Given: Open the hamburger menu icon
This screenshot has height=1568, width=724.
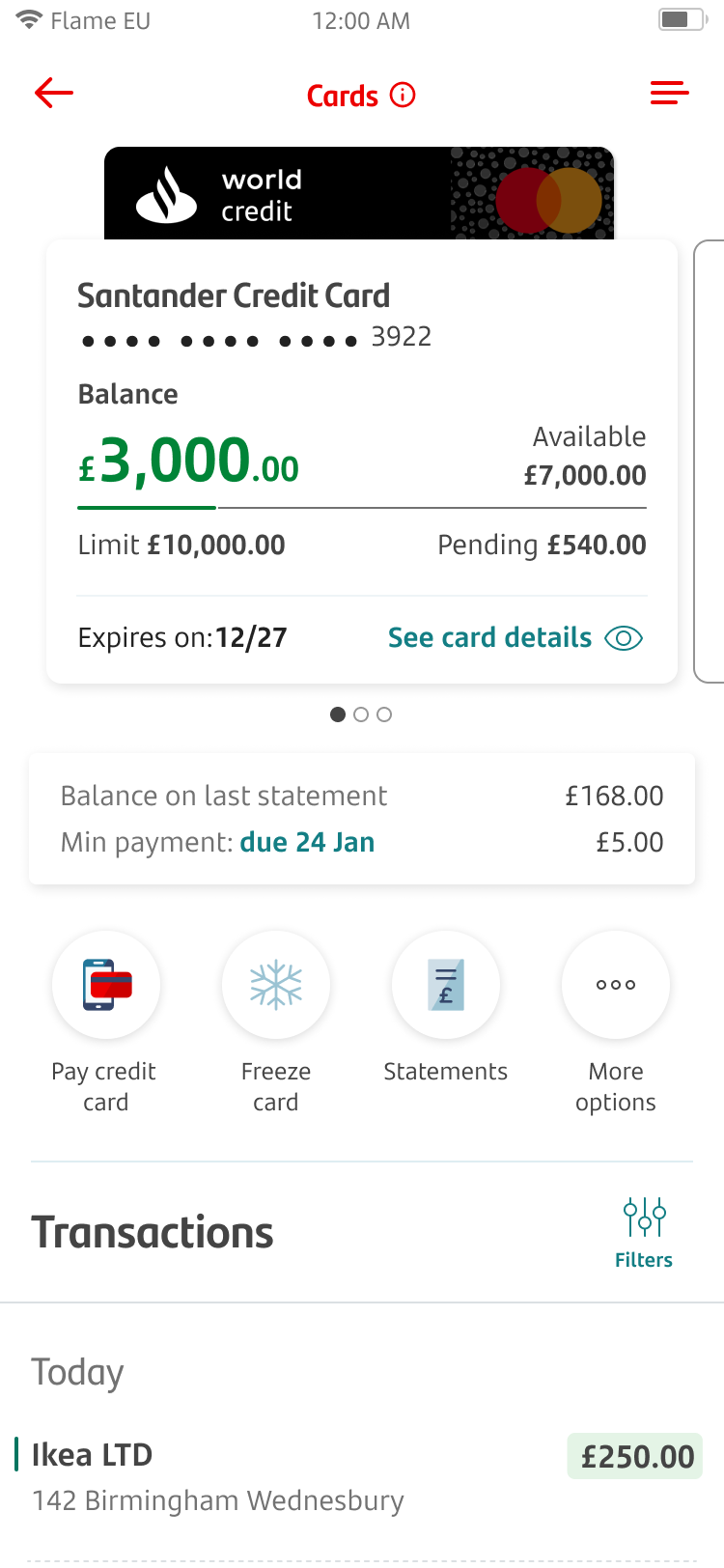Looking at the screenshot, I should click(669, 93).
